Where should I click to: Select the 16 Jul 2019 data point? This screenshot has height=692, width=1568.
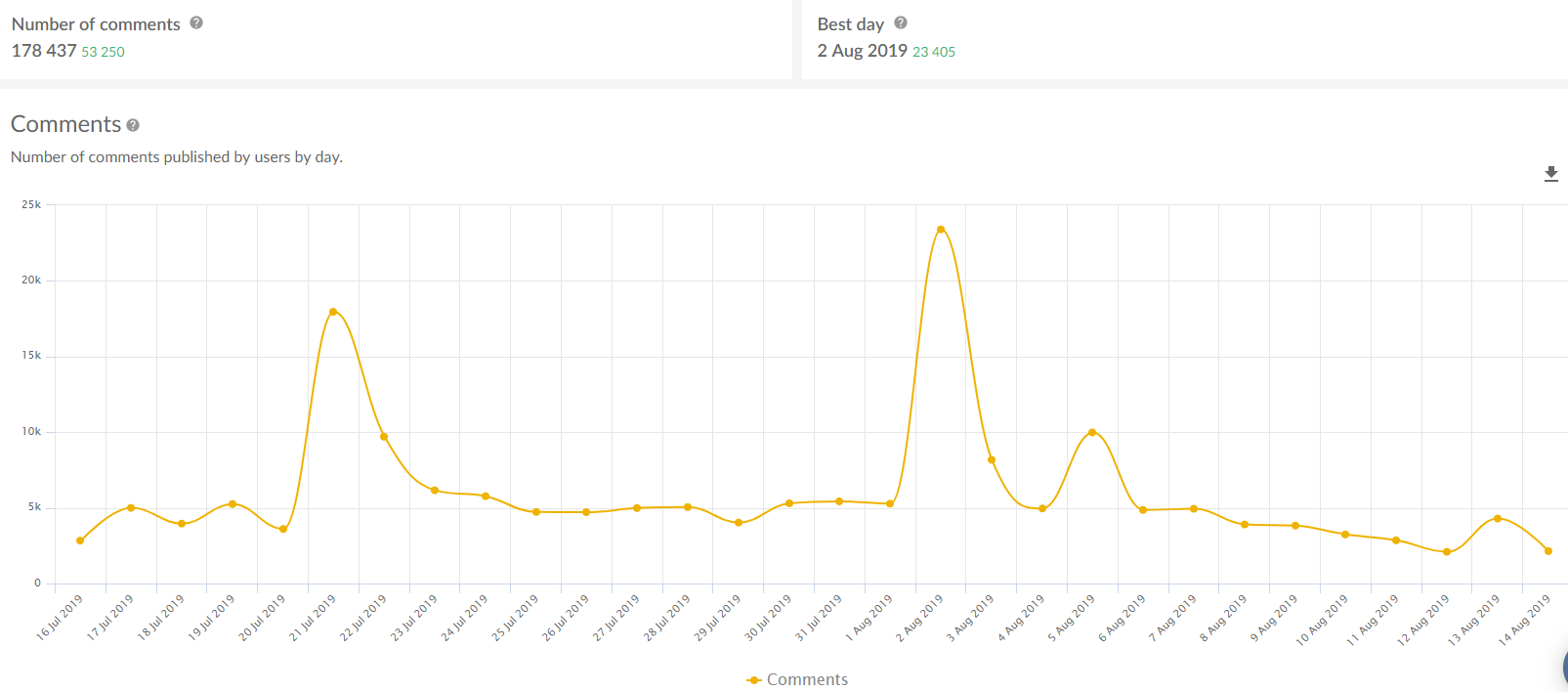click(80, 541)
